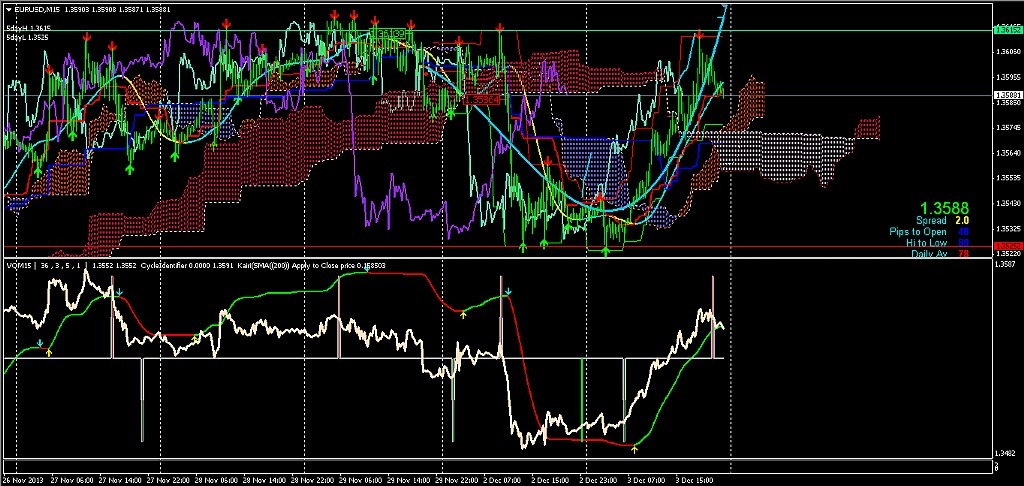The width and height of the screenshot is (1024, 486).
Task: Click the Hi to Low label
Action: click(926, 242)
